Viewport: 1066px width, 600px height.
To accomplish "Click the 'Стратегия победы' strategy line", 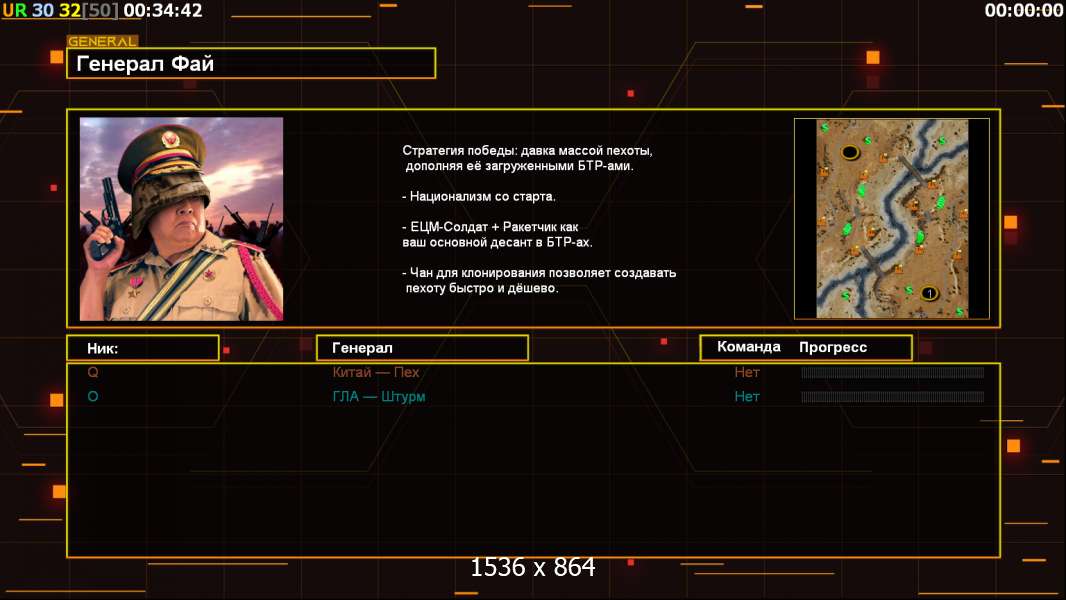I will tap(527, 158).
